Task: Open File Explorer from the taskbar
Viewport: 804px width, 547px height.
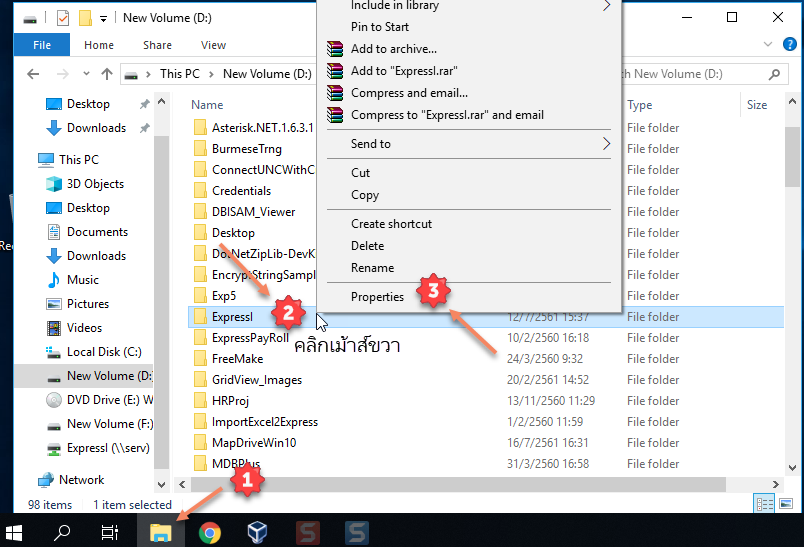Action: pyautogui.click(x=160, y=532)
